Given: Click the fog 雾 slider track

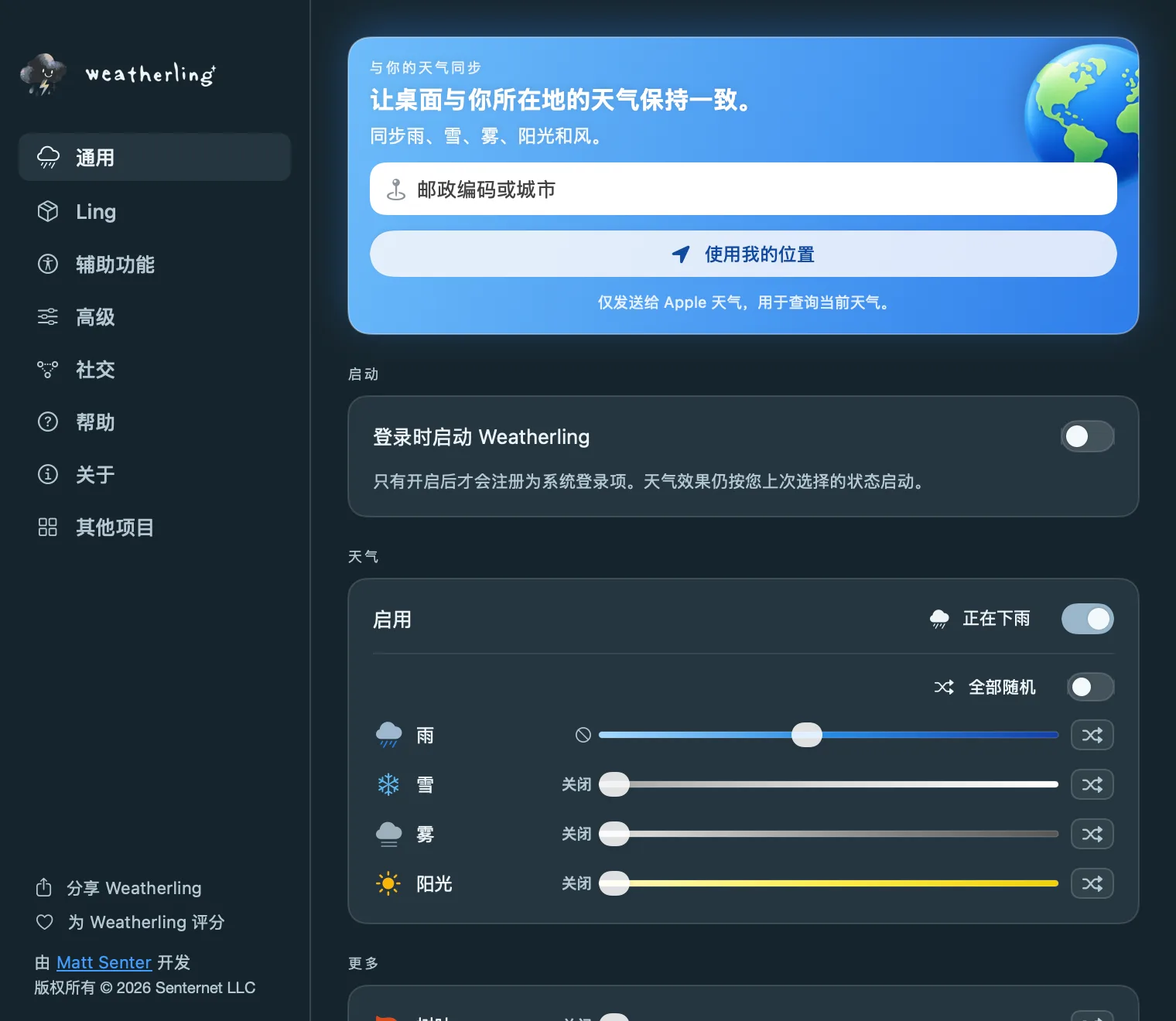Looking at the screenshot, I should [x=829, y=834].
